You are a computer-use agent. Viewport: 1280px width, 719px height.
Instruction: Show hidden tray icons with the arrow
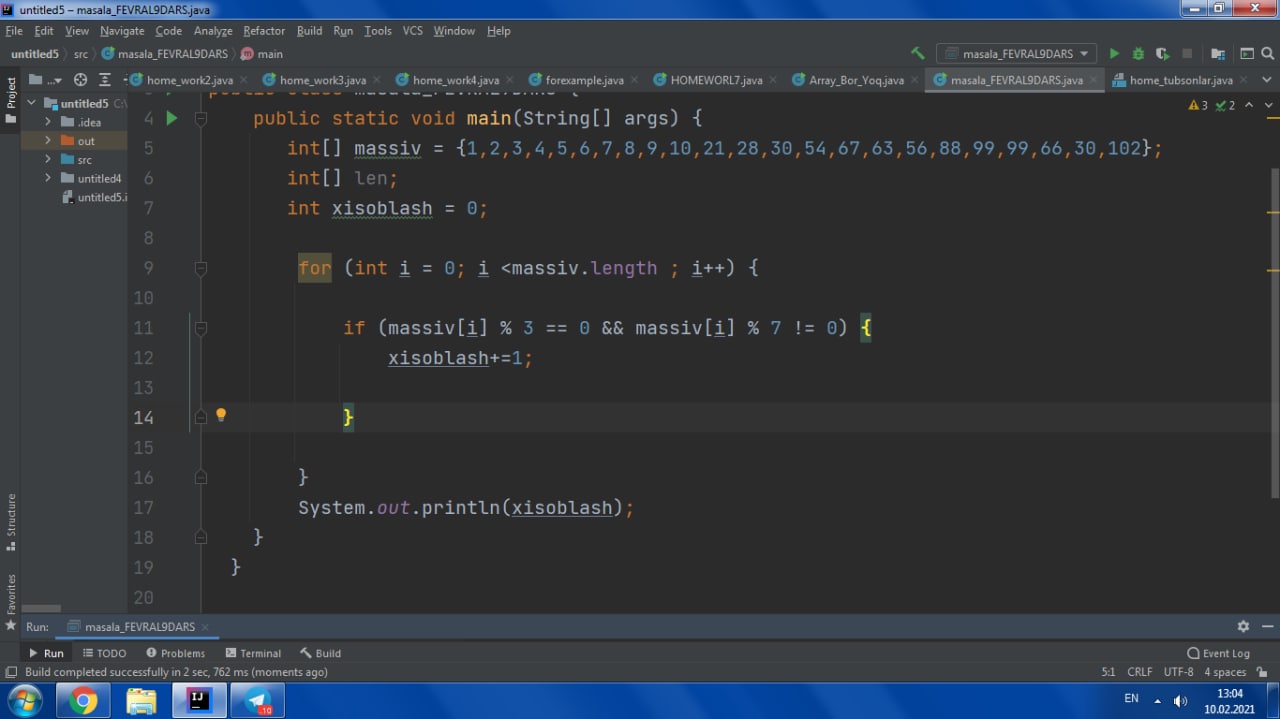click(1158, 700)
